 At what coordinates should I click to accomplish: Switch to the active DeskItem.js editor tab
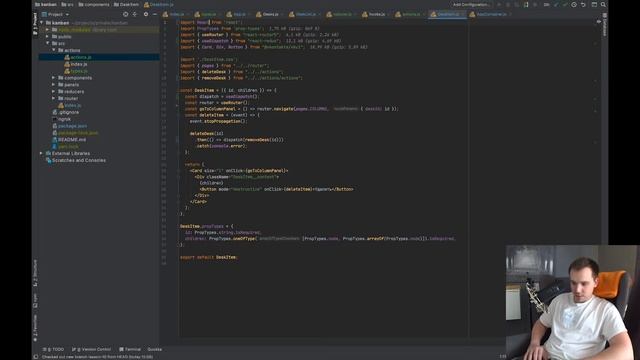[x=447, y=14]
